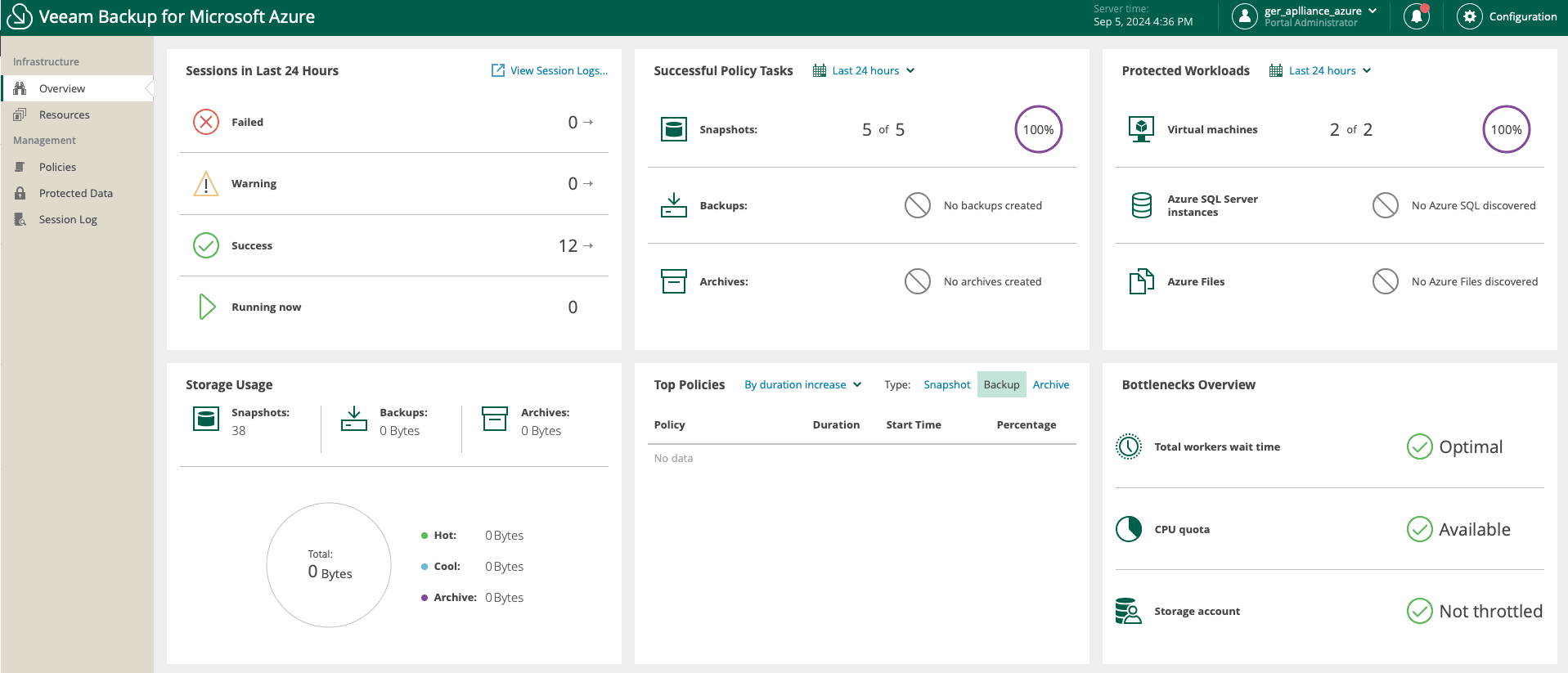Click the Success sessions count arrow
This screenshot has width=1568, height=673.
click(587, 245)
